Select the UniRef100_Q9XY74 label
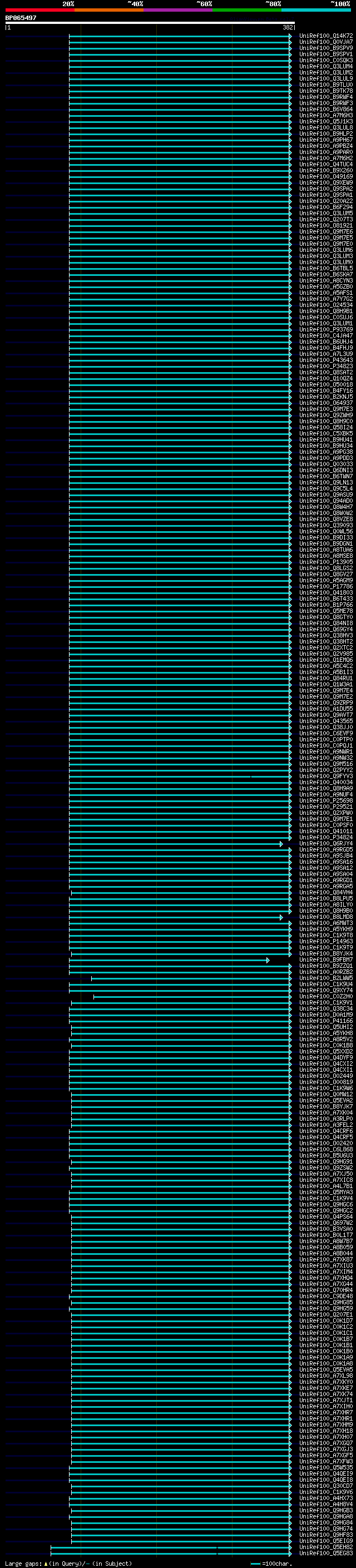 pyautogui.click(x=326, y=990)
